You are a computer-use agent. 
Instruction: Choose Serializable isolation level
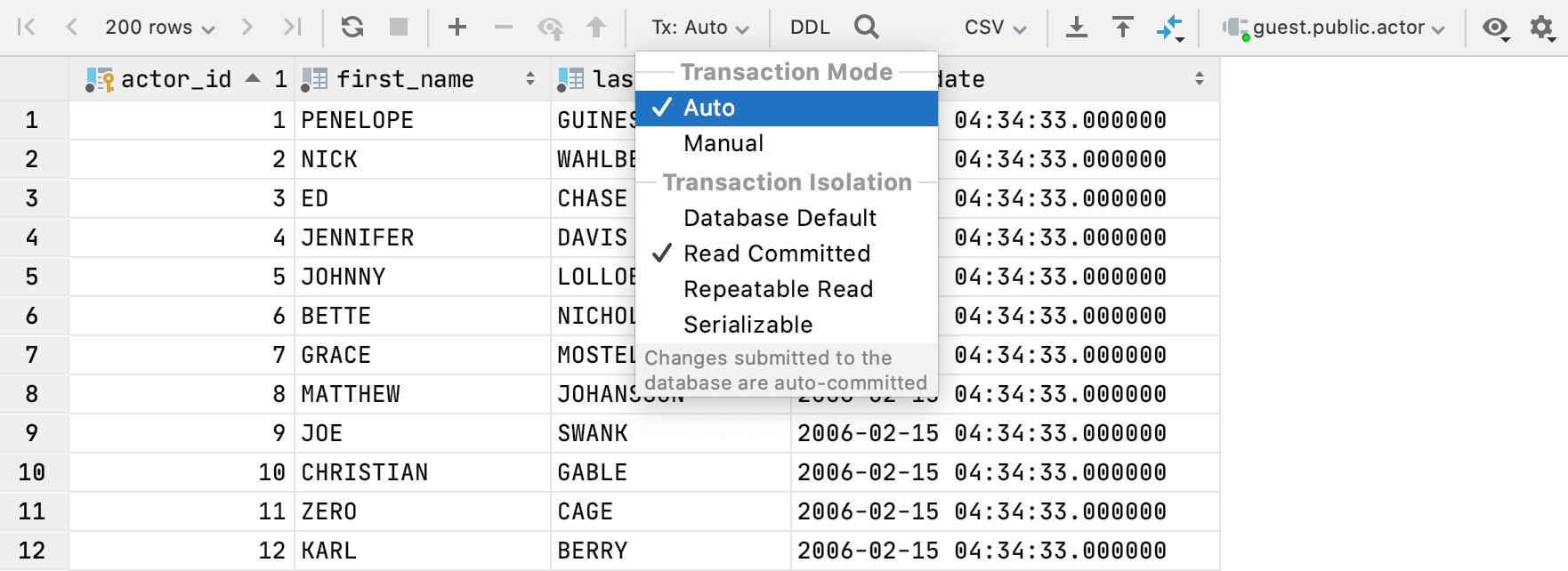tap(748, 325)
